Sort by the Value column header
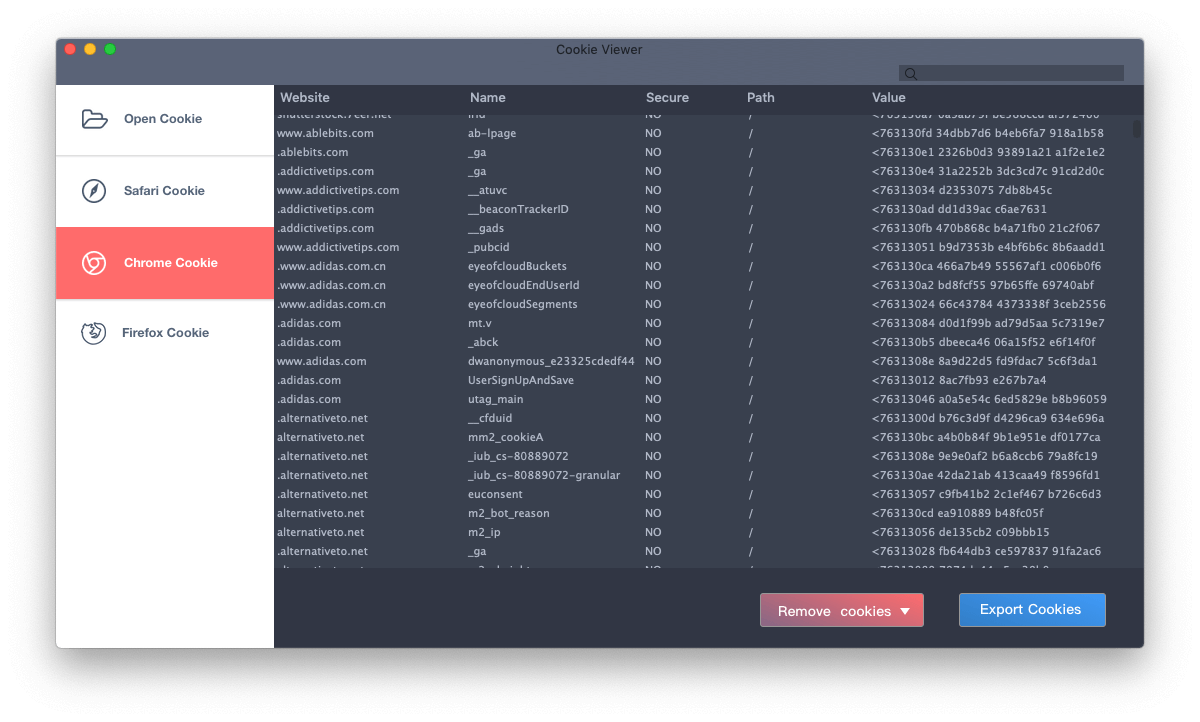The image size is (1200, 722). [889, 98]
